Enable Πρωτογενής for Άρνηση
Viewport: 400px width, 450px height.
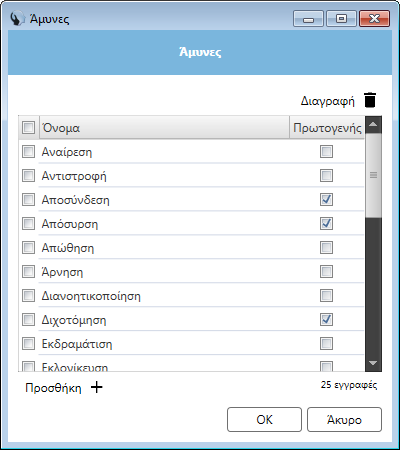coord(326,272)
